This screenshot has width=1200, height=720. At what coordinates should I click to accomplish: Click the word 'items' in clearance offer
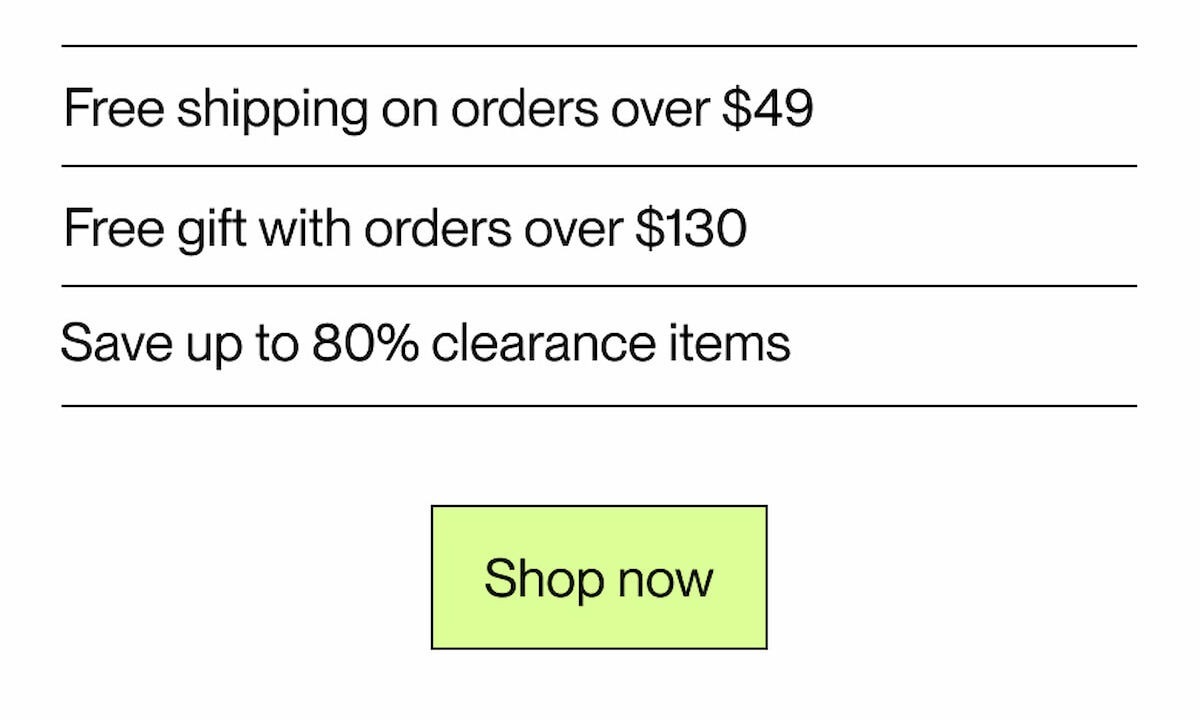pyautogui.click(x=728, y=342)
